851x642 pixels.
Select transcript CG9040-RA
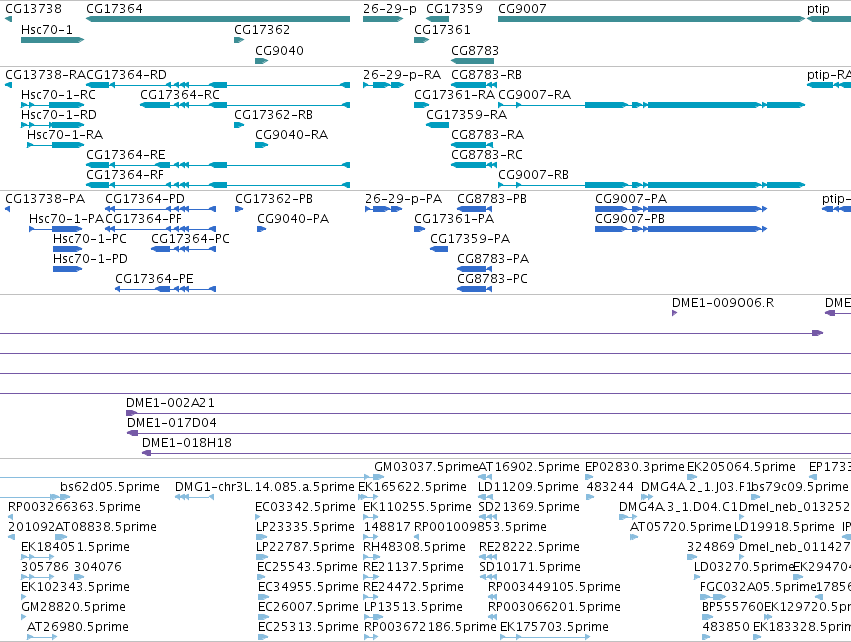click(262, 144)
